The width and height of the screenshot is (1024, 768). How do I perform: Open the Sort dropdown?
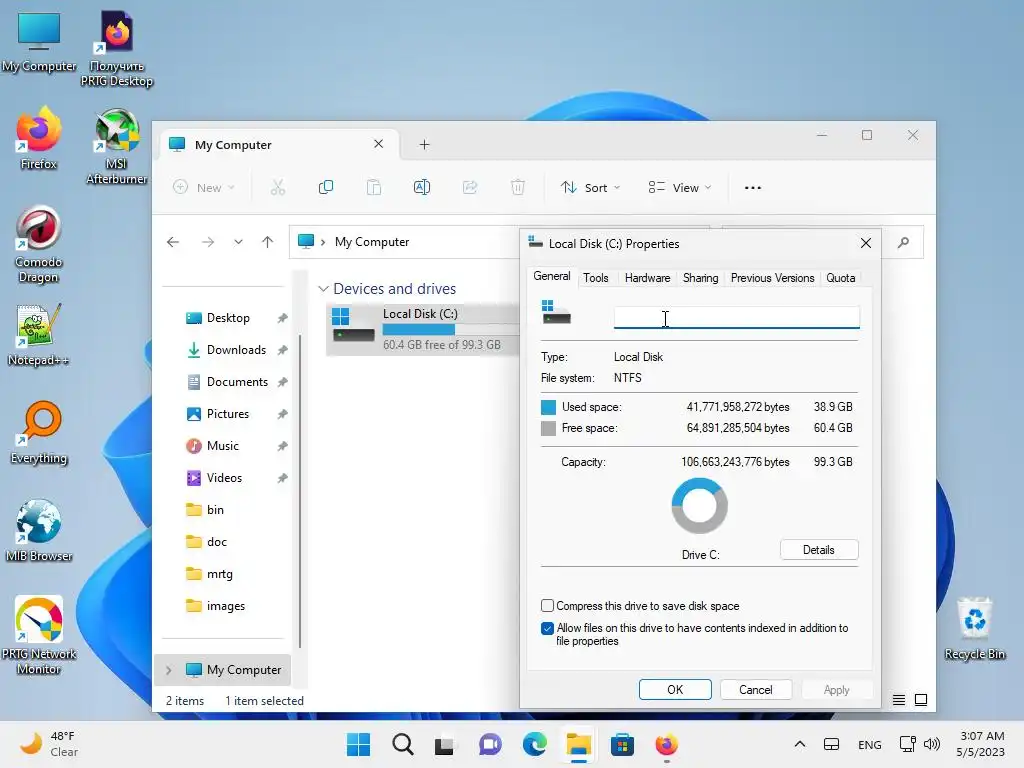point(590,187)
